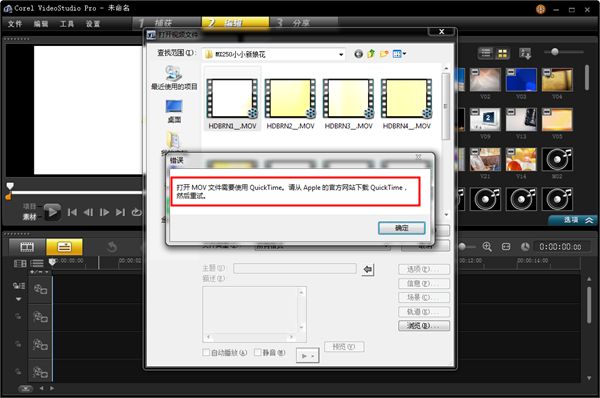
Task: Switch to storyboard view
Action: click(x=27, y=247)
